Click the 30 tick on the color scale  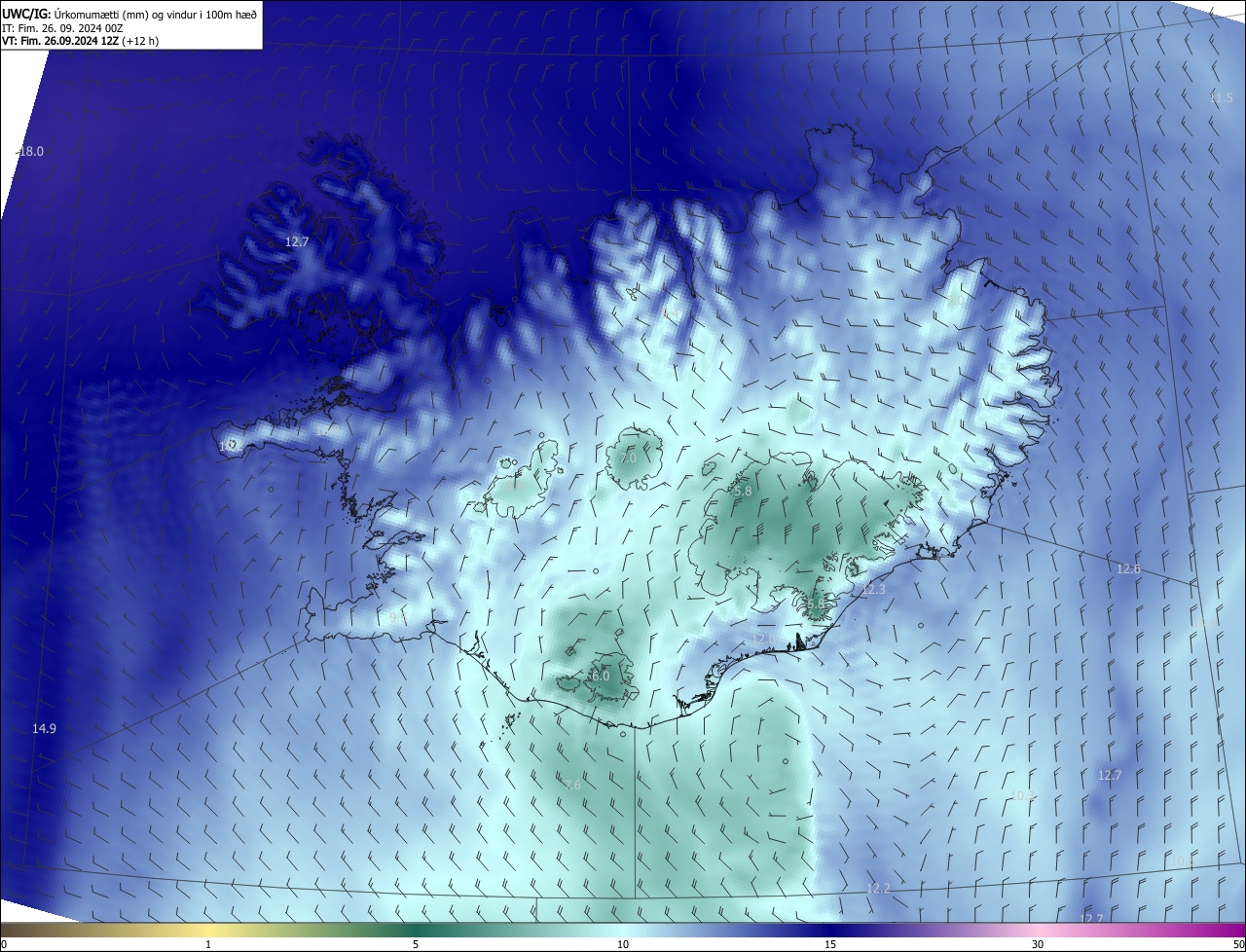1038,944
